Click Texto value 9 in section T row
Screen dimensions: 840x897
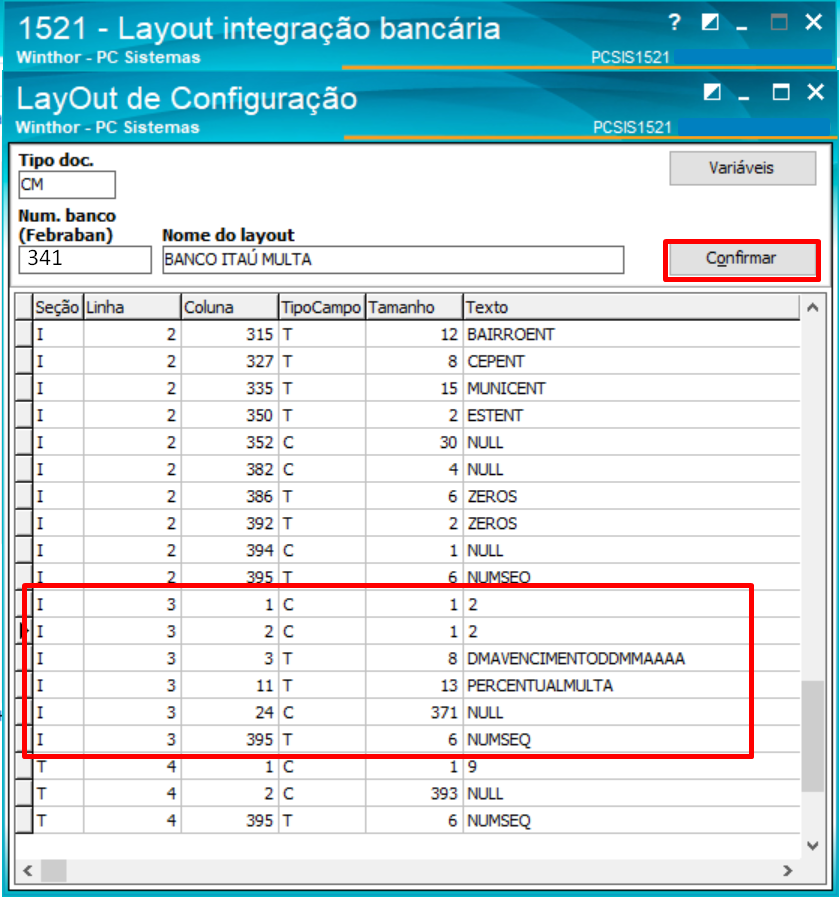tap(631, 767)
